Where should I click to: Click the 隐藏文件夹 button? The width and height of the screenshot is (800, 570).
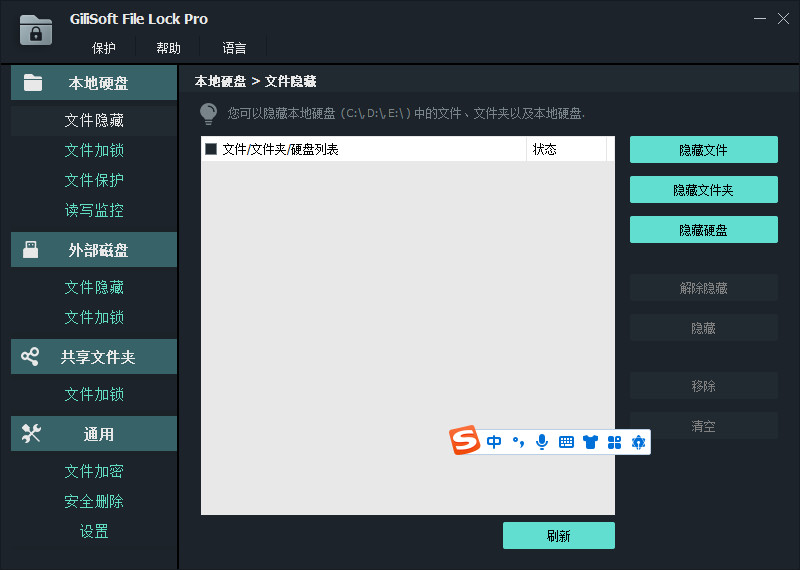click(x=704, y=190)
